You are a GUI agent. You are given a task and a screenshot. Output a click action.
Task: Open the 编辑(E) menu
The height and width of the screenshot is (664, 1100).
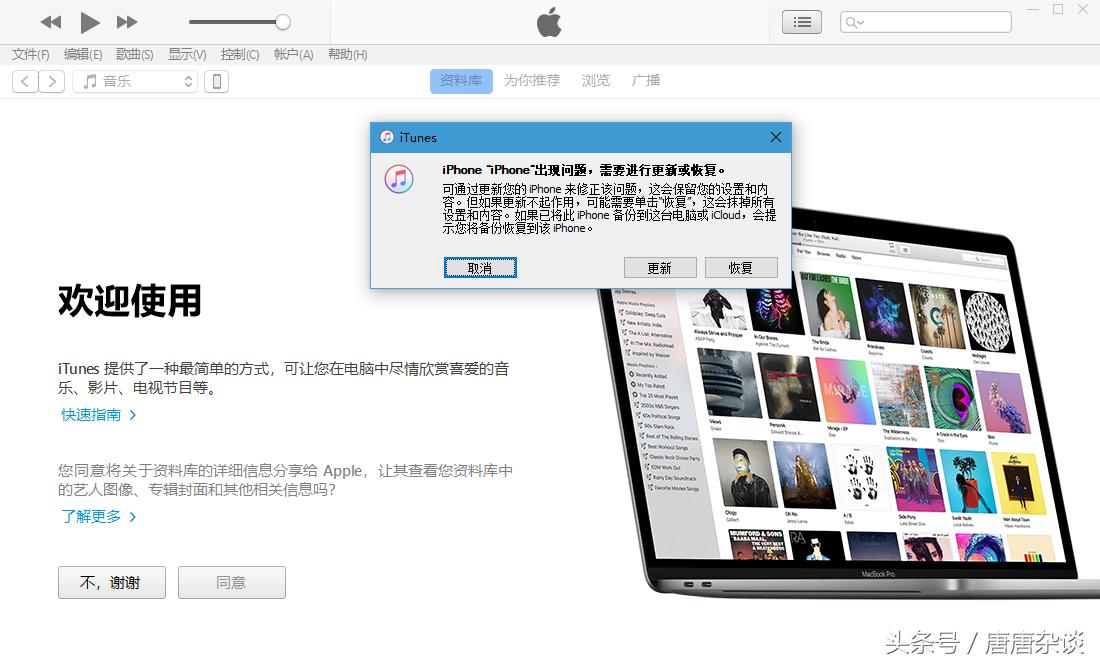tap(83, 54)
